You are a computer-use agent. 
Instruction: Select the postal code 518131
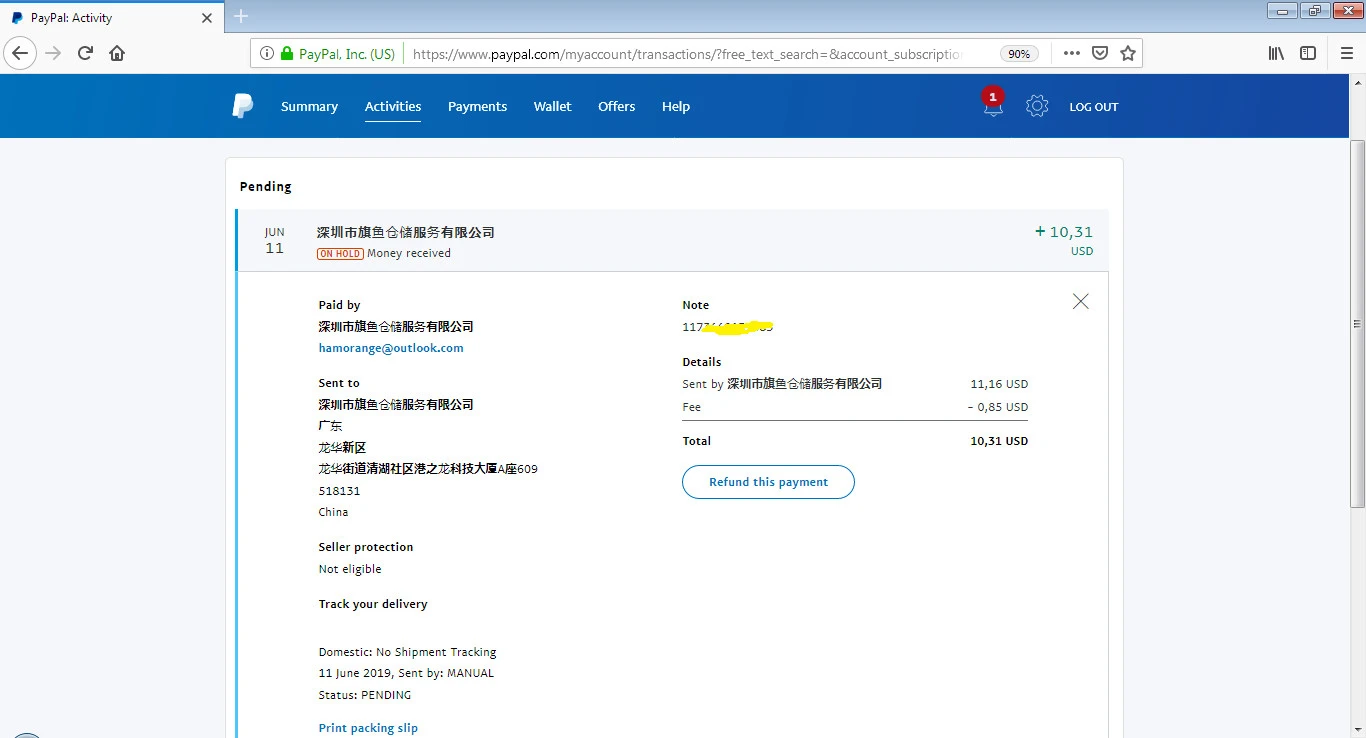tap(339, 491)
